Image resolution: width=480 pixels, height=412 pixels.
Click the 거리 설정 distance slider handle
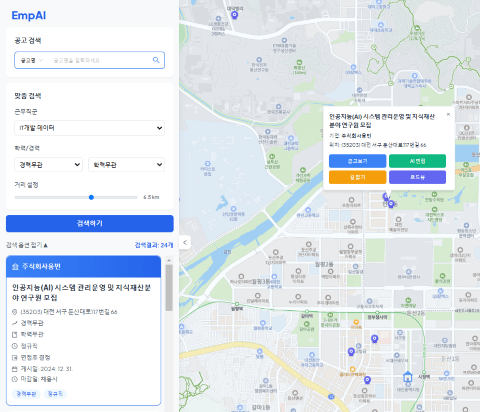[x=91, y=197]
